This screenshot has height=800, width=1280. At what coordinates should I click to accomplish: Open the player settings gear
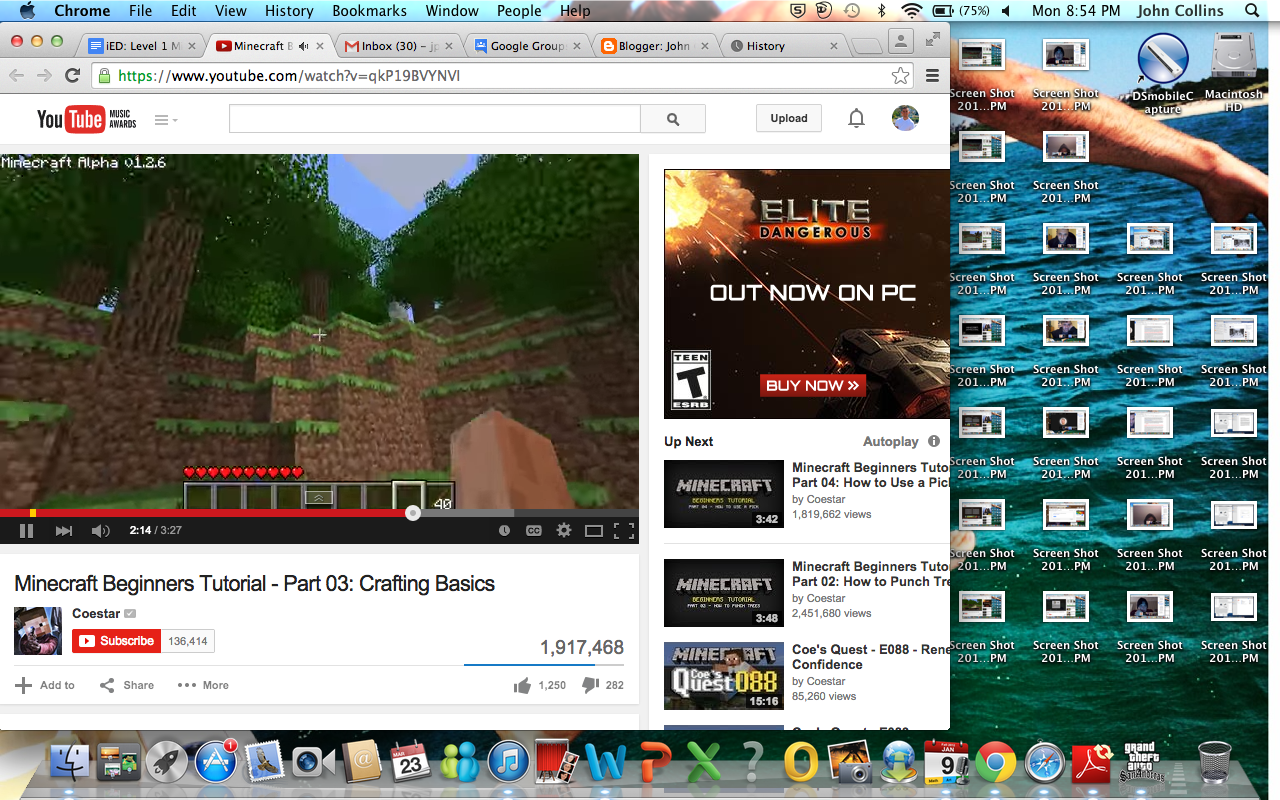coord(564,531)
